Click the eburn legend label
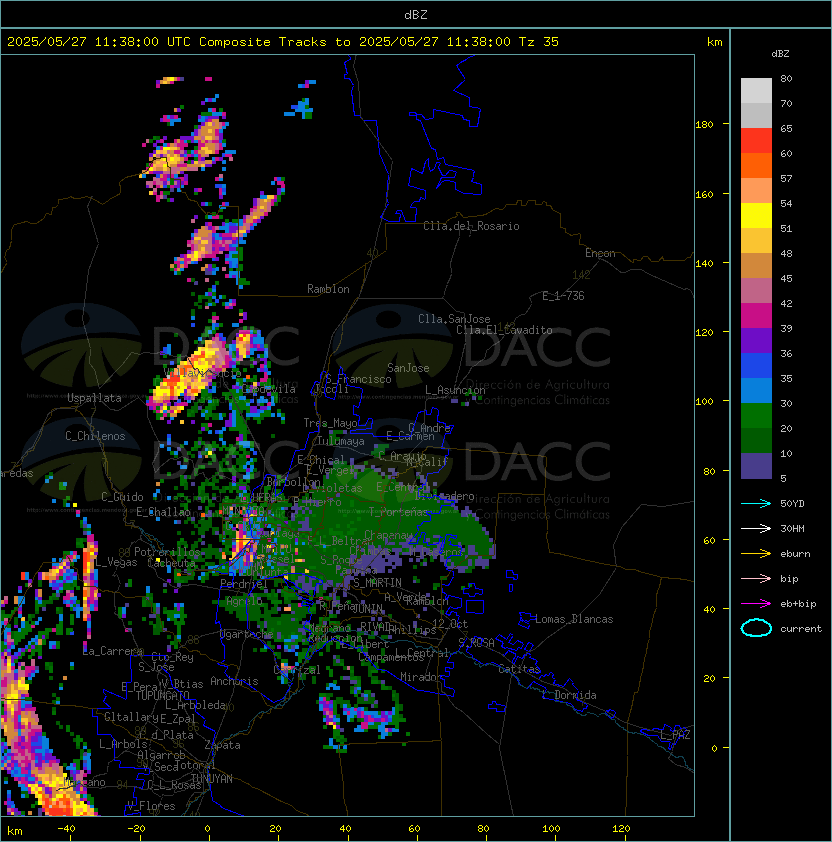The height and width of the screenshot is (842, 832). (x=795, y=554)
